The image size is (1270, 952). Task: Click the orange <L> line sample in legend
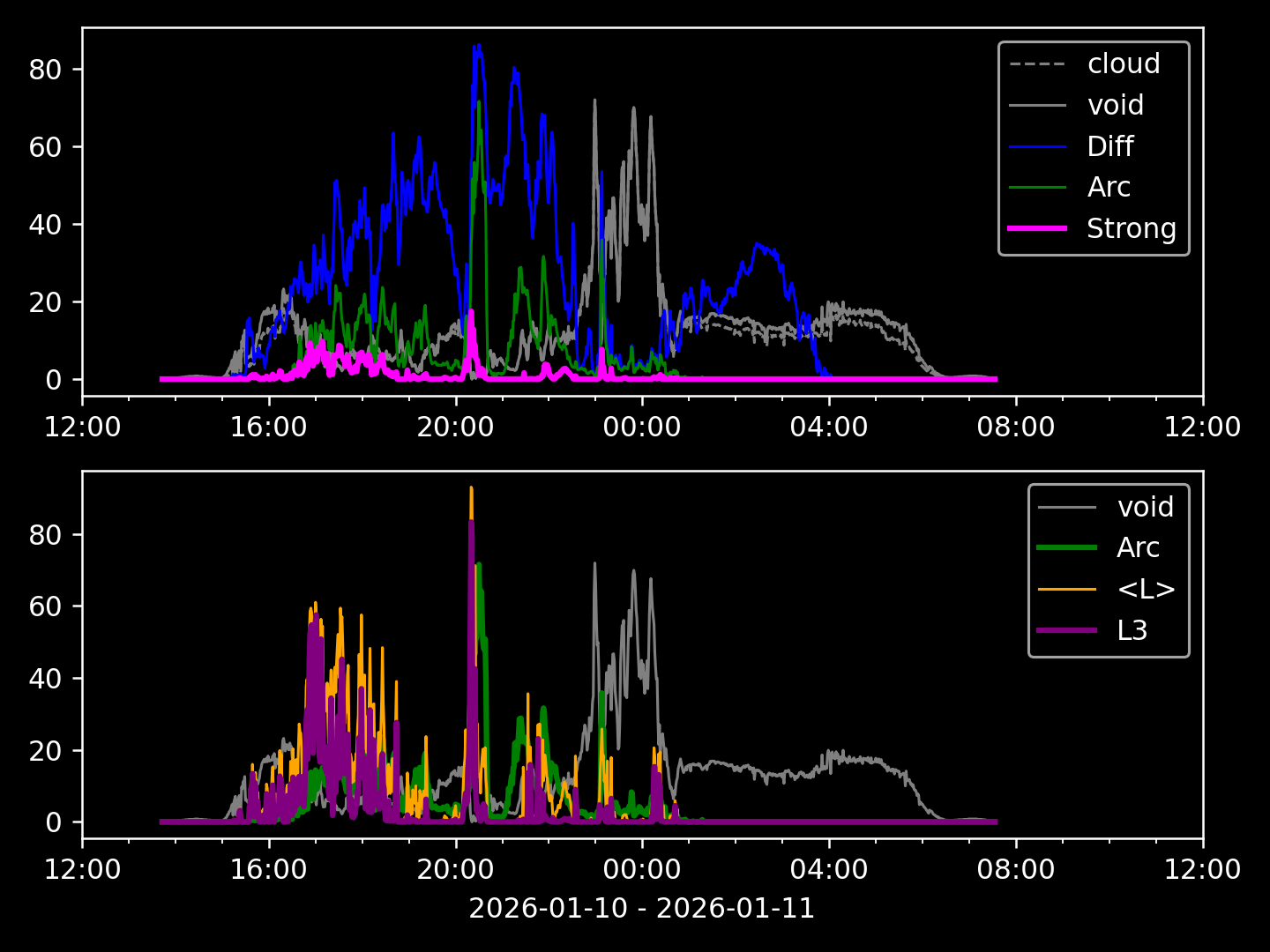1067,589
